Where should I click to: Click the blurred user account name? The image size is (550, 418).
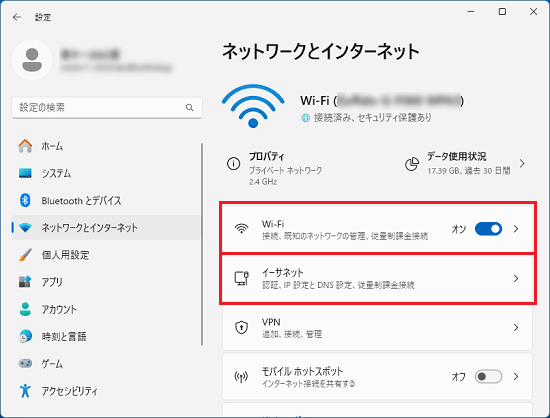point(90,54)
